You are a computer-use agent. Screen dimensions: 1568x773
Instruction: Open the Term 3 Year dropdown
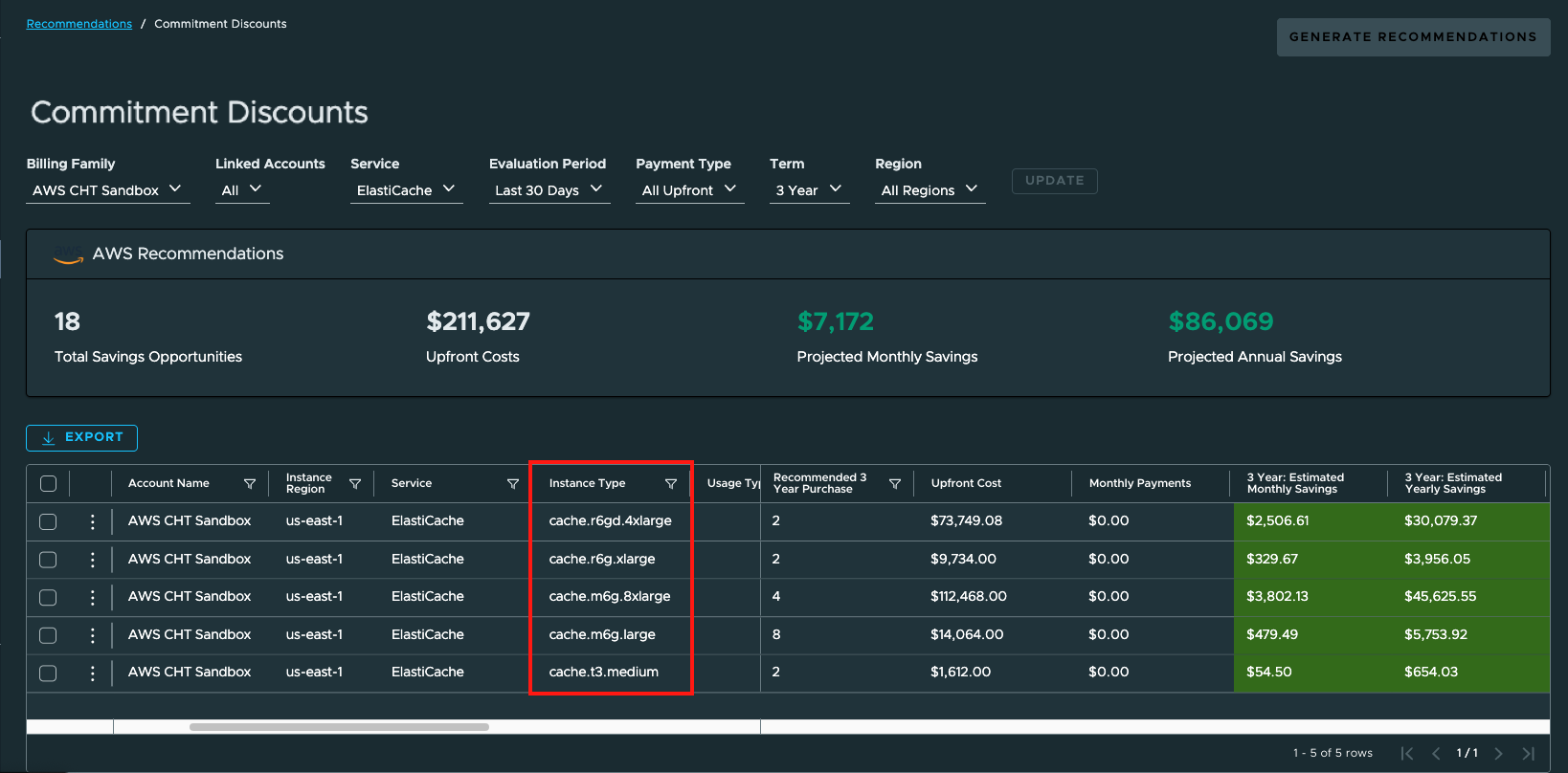tap(809, 190)
